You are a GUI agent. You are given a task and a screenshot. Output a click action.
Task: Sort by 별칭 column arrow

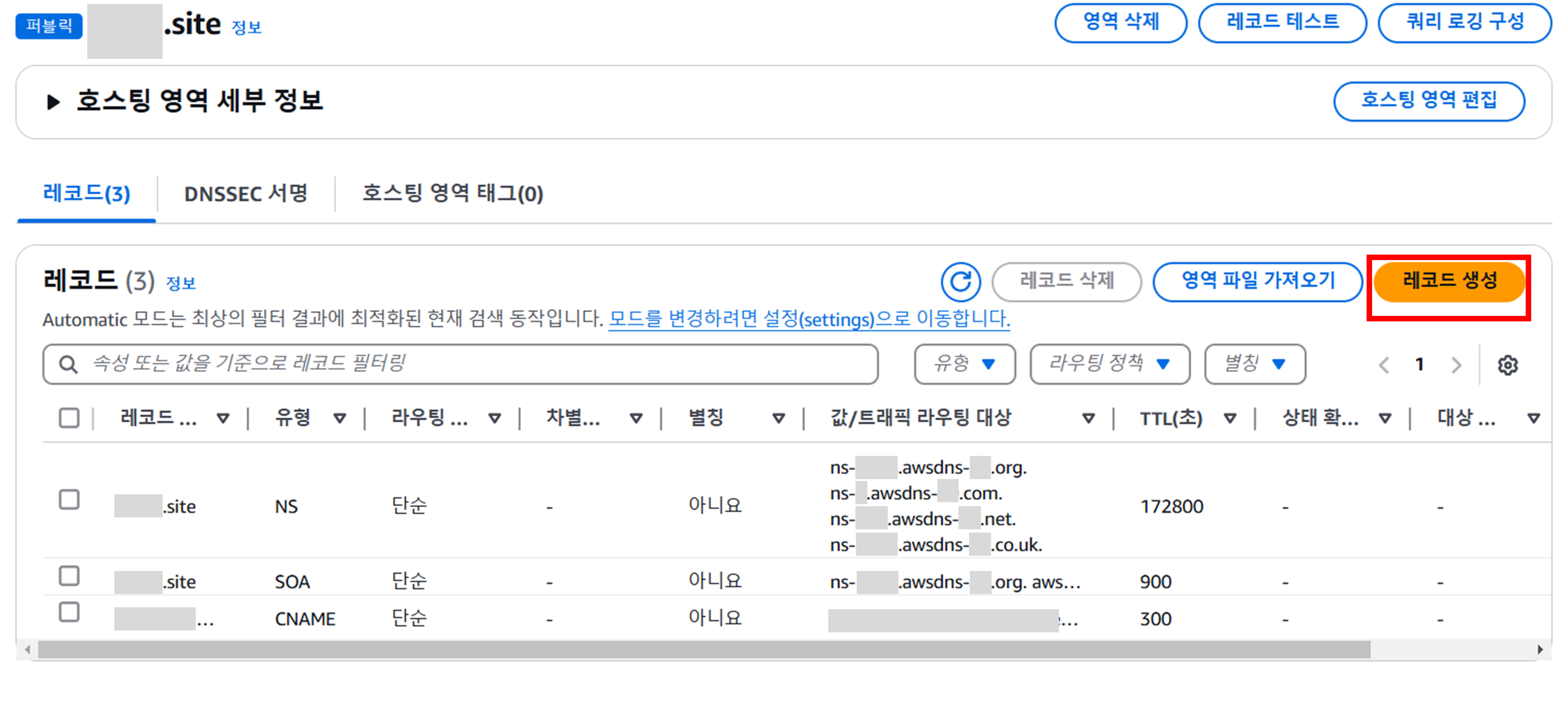pos(778,418)
